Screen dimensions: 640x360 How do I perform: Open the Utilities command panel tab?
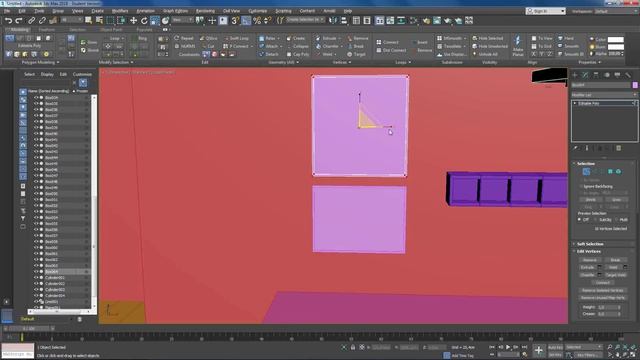tap(628, 75)
